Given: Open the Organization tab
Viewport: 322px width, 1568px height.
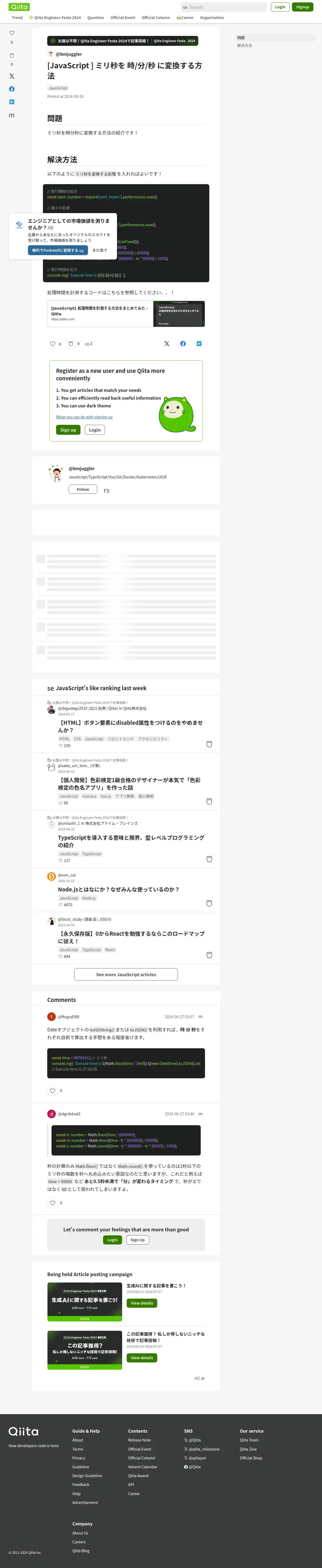Looking at the screenshot, I should click(x=212, y=18).
